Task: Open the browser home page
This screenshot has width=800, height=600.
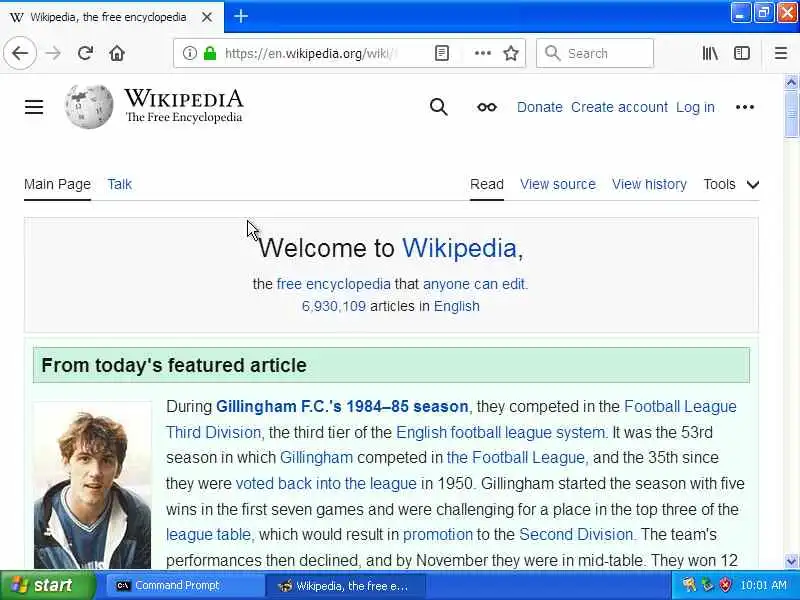Action: click(x=117, y=53)
